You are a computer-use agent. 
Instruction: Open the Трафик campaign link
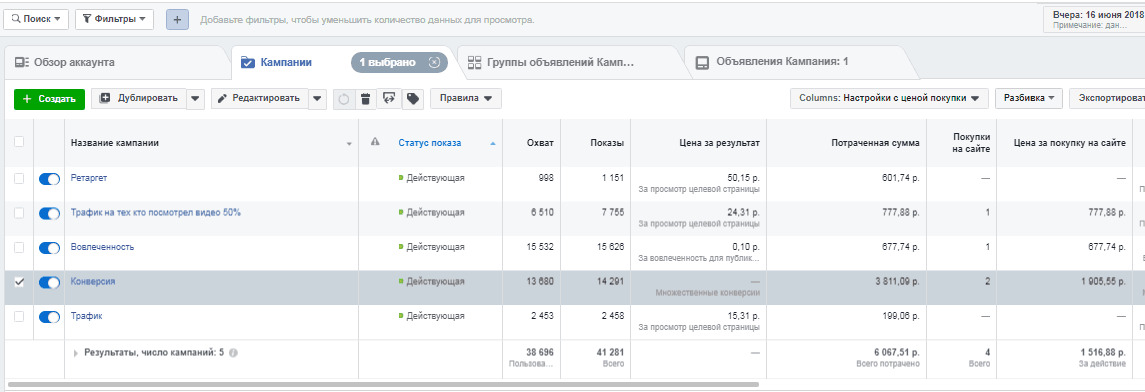(x=86, y=316)
